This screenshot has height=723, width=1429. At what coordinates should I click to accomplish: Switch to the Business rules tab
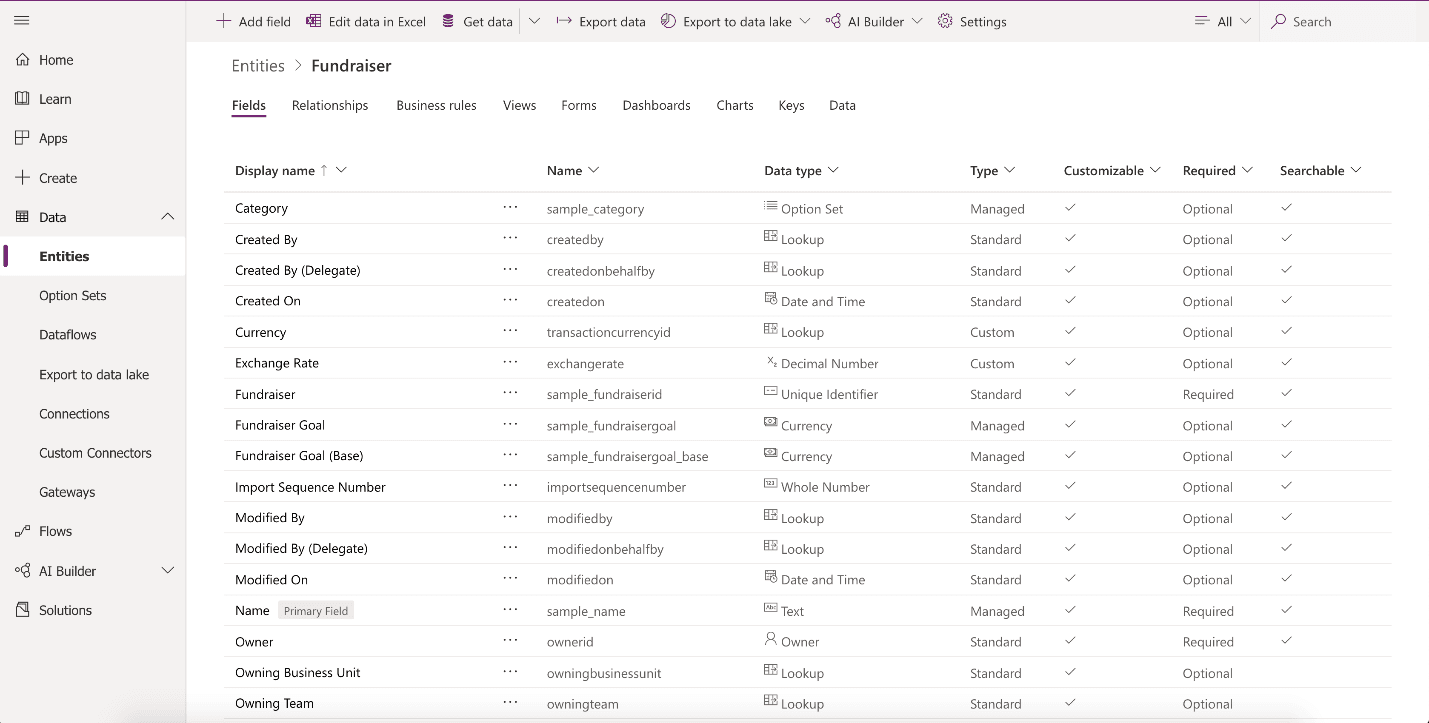pyautogui.click(x=436, y=105)
